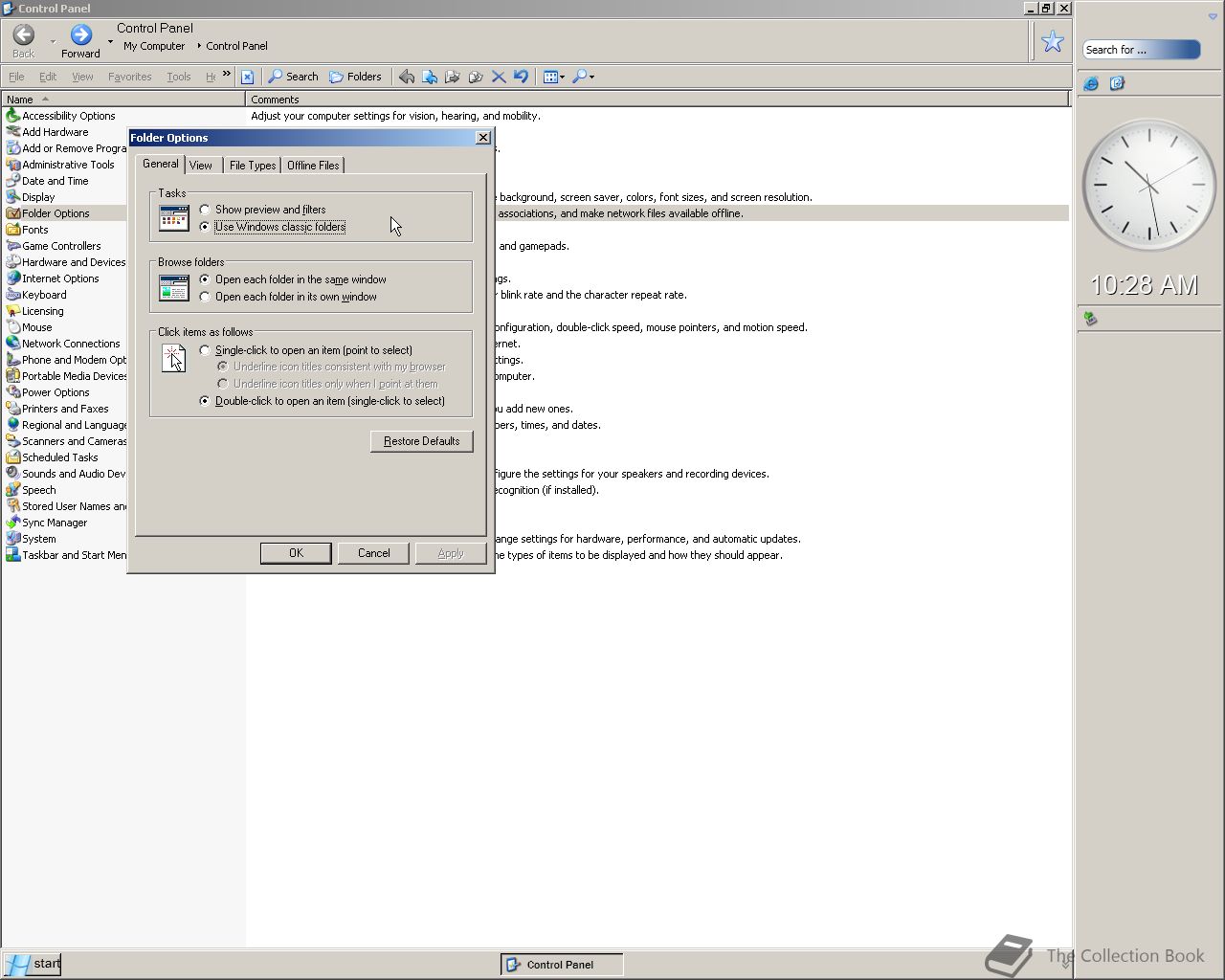The image size is (1225, 980).
Task: Open the Speech icon
Action: coord(13,490)
